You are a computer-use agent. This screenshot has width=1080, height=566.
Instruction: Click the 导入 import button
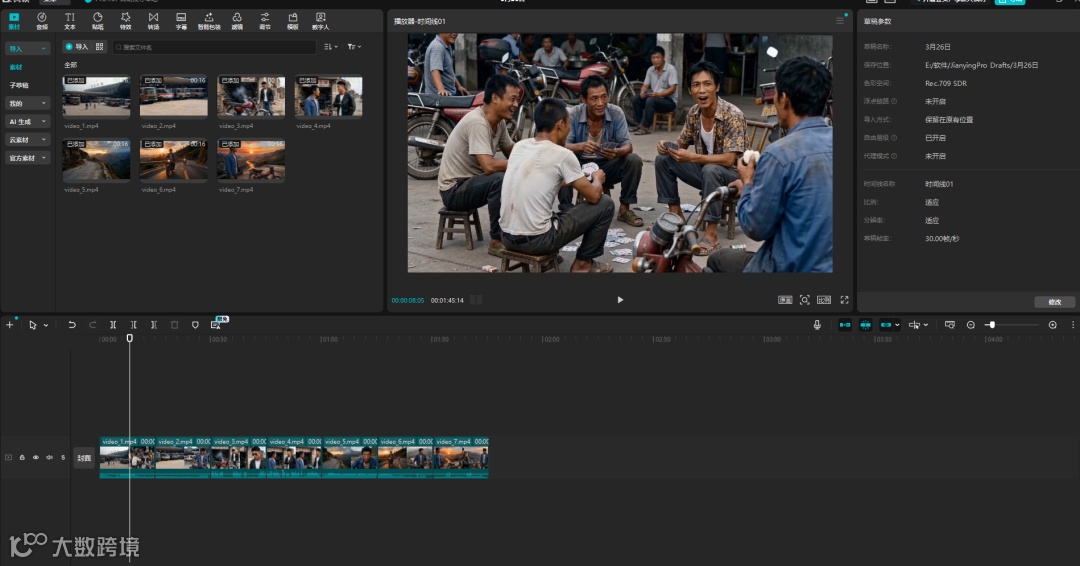pyautogui.click(x=76, y=47)
